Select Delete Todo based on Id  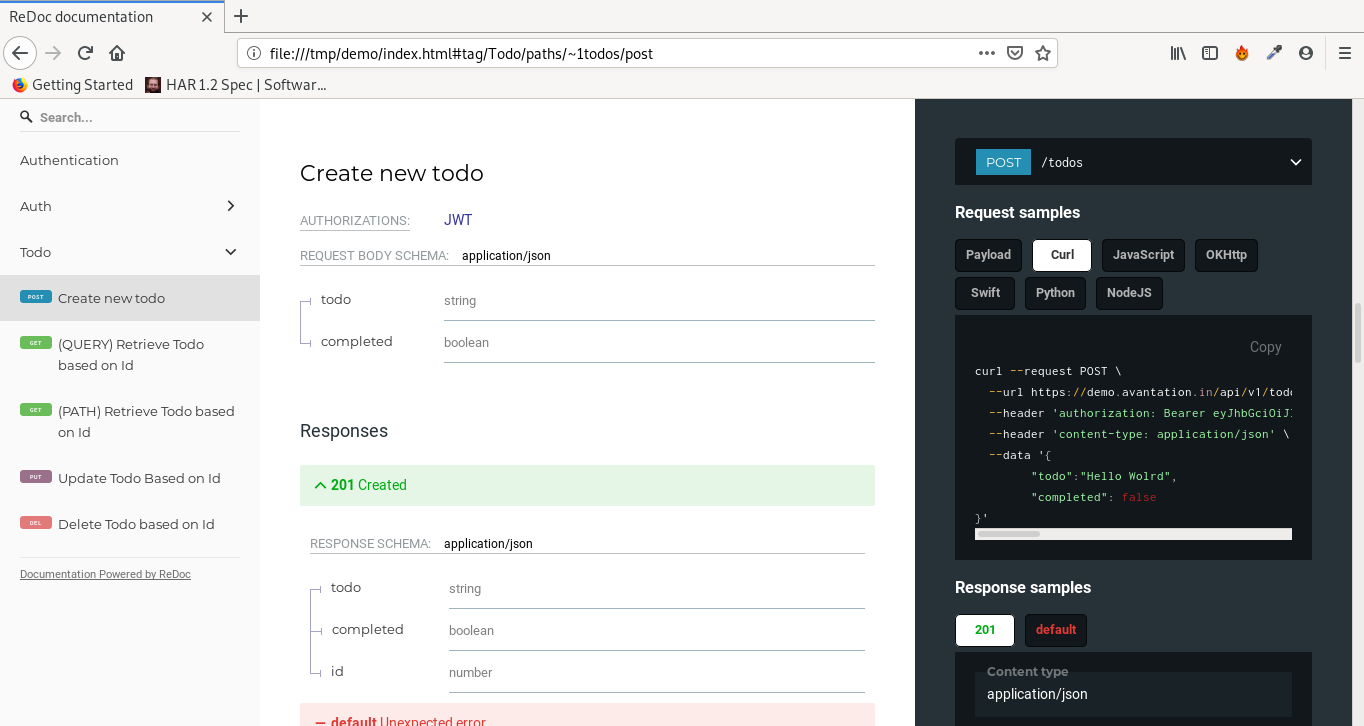point(130,524)
